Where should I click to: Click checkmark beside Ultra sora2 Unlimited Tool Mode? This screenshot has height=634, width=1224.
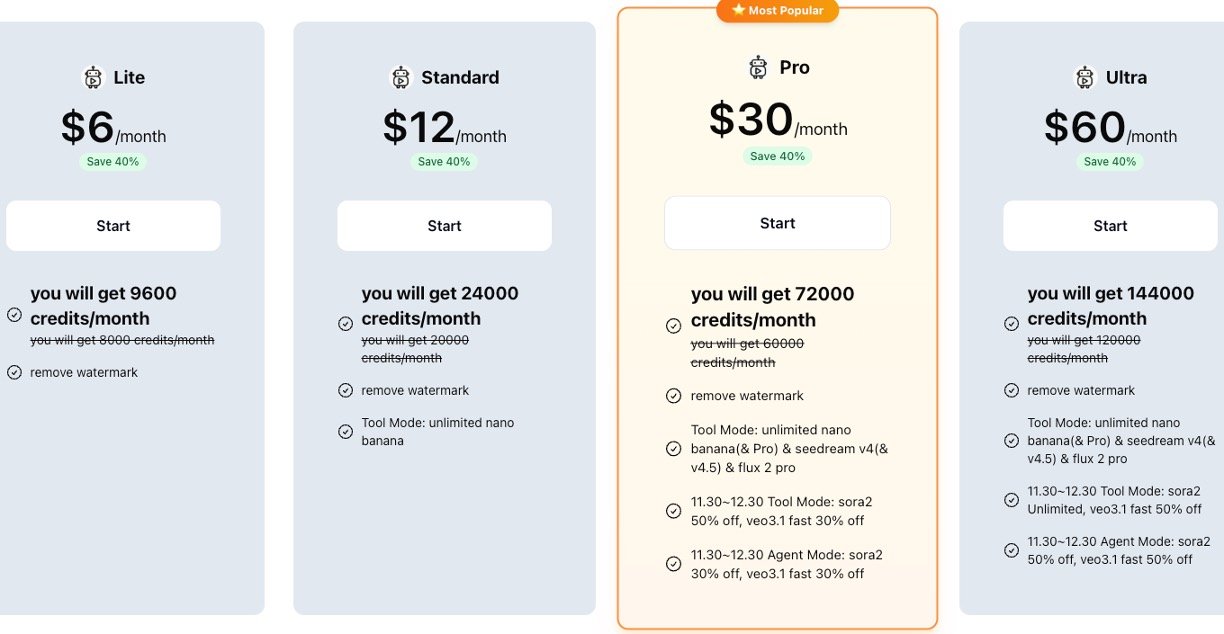pos(1011,500)
